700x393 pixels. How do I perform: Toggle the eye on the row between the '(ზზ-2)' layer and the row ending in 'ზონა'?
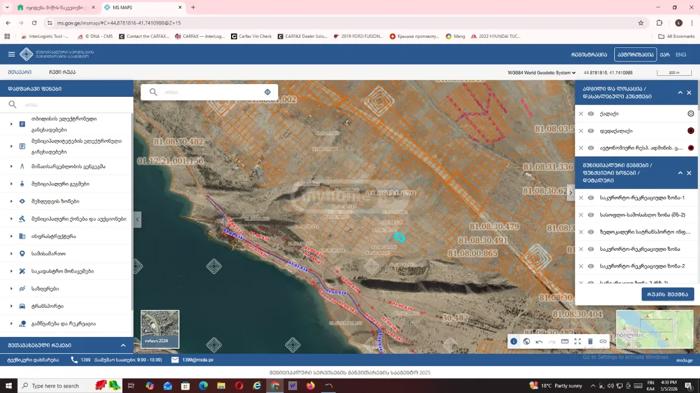tap(591, 232)
